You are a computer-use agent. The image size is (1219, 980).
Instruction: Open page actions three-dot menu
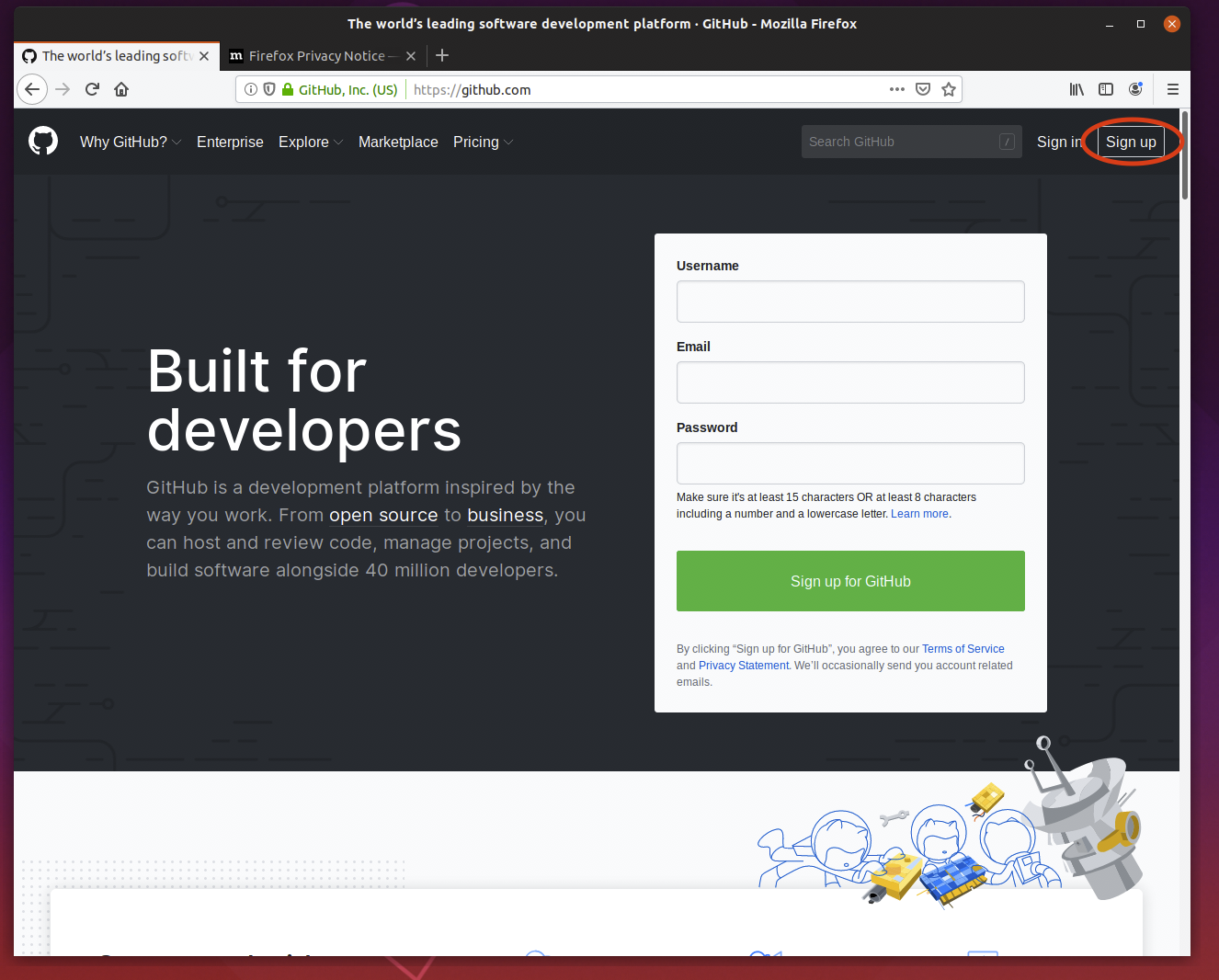pos(897,89)
